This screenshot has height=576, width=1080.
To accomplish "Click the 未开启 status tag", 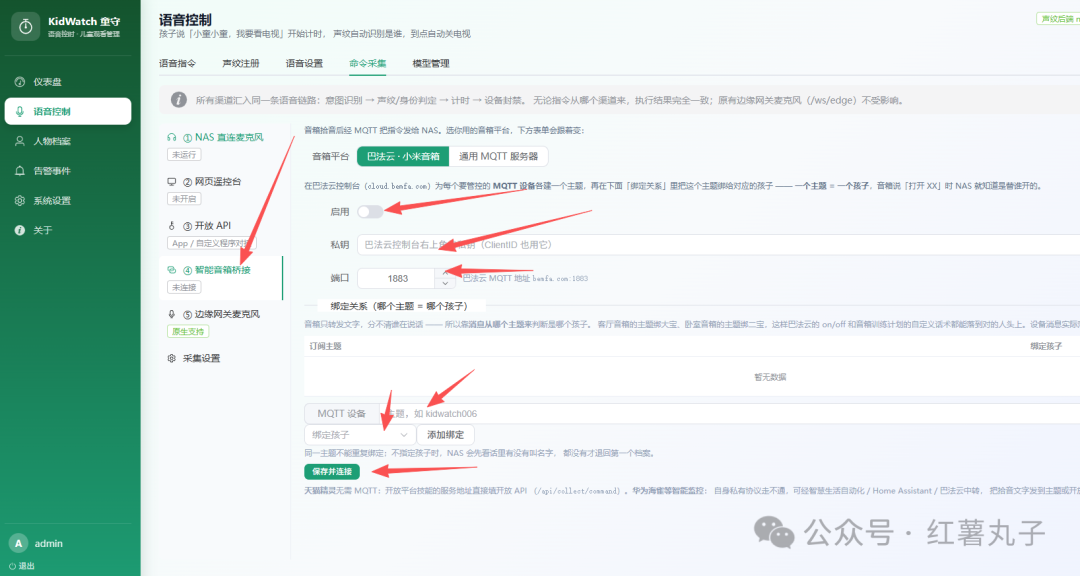I will [x=184, y=199].
